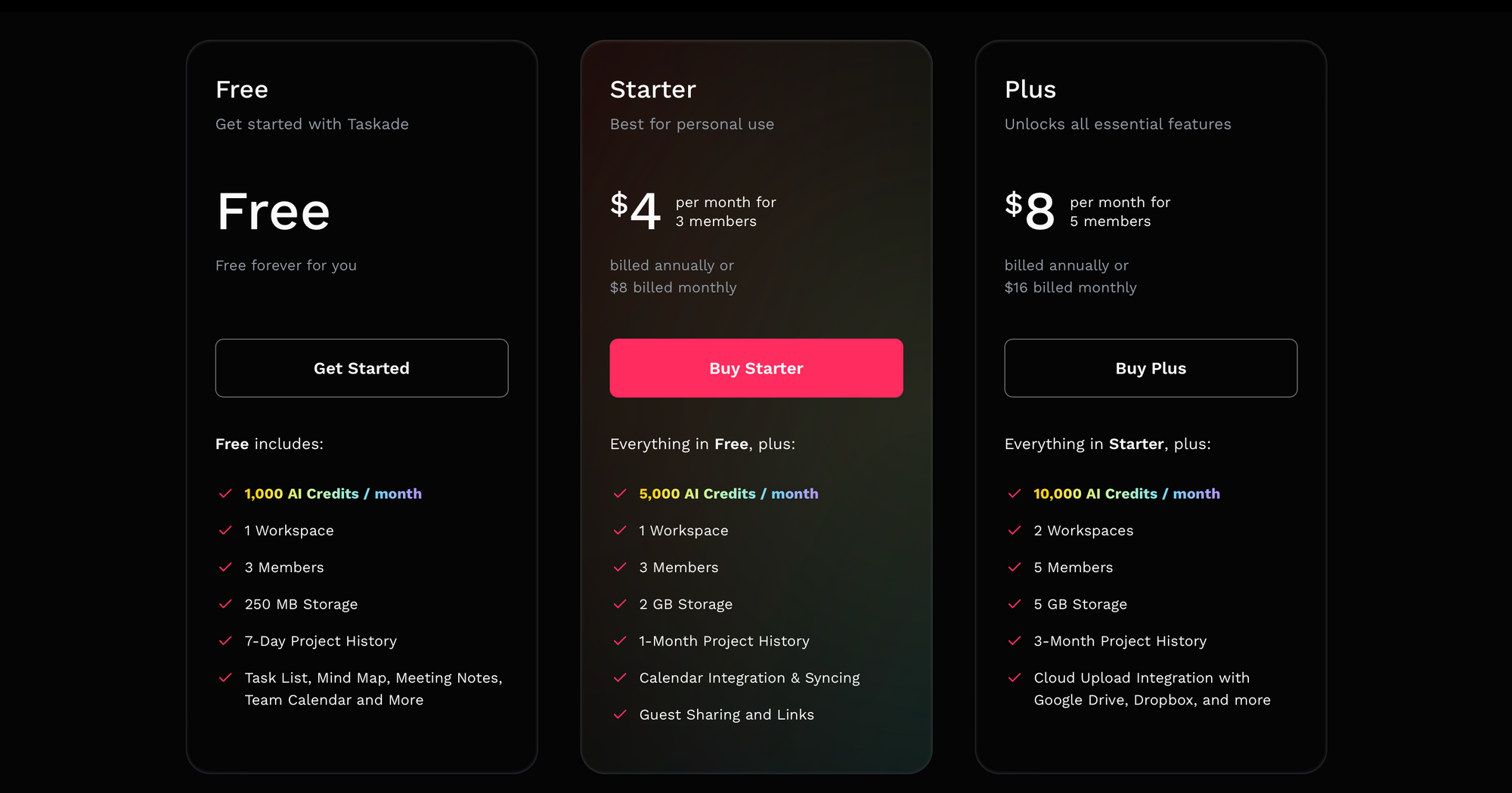Select the 5,000 AI Credits / month text
The image size is (1512, 793).
(729, 494)
